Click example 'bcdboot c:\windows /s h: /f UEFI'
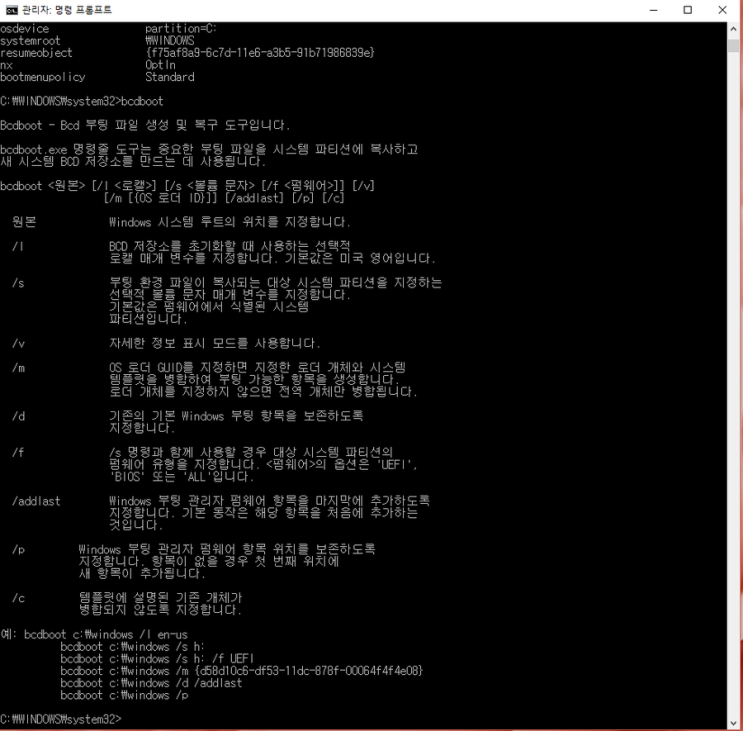This screenshot has height=731, width=743. point(157,659)
